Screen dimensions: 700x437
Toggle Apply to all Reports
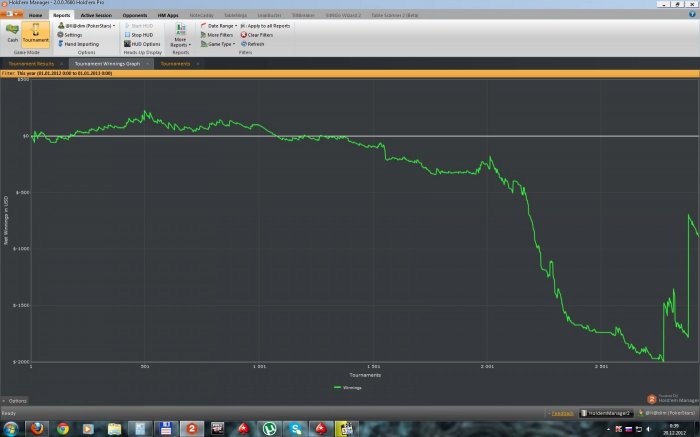coord(266,26)
